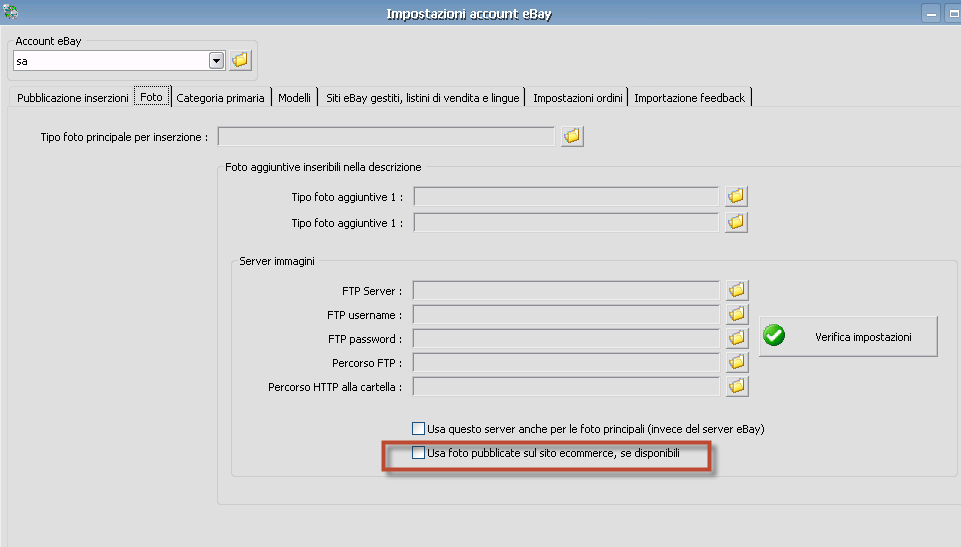Screen dimensions: 961x547
Task: Open folder icon next to Percorso HTTP alla cartella
Action: tap(737, 386)
